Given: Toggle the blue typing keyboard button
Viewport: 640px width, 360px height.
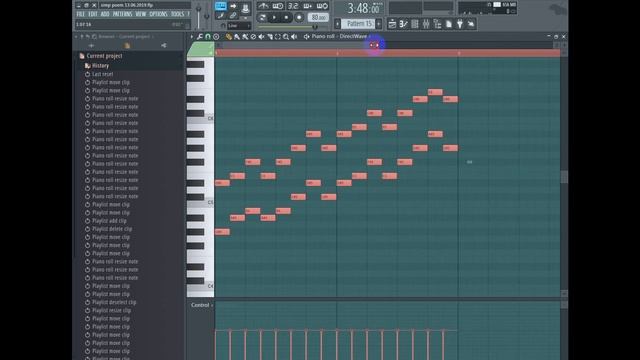Looking at the screenshot, I should coord(220,6).
